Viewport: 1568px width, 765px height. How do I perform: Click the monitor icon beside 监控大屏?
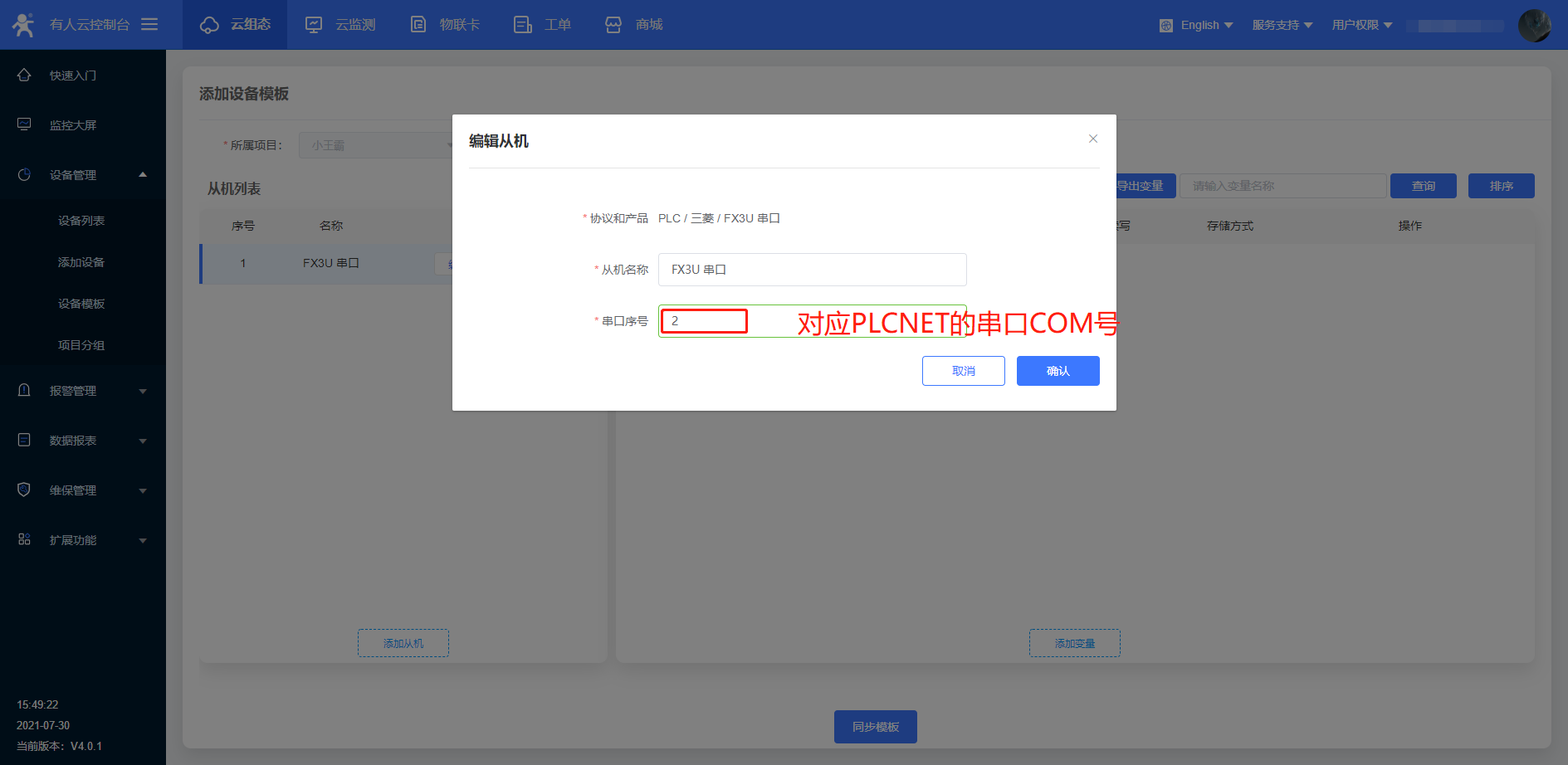[24, 124]
